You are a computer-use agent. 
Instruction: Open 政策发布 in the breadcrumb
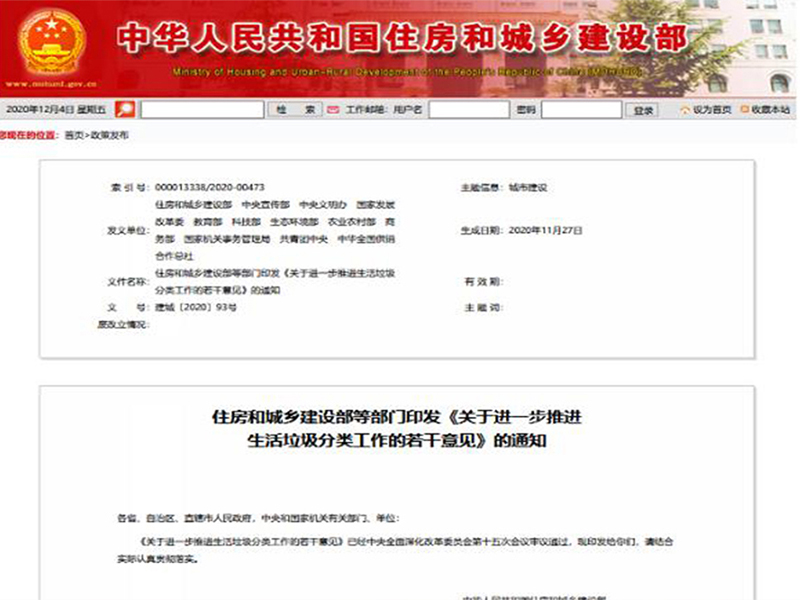point(109,135)
